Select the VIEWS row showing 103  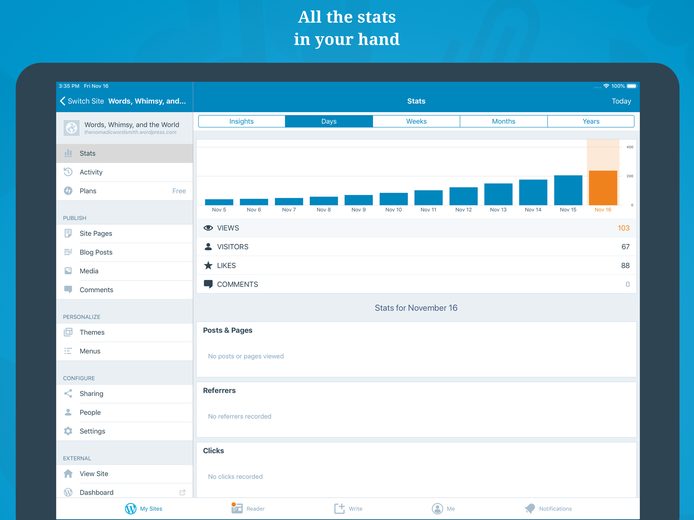pos(416,228)
